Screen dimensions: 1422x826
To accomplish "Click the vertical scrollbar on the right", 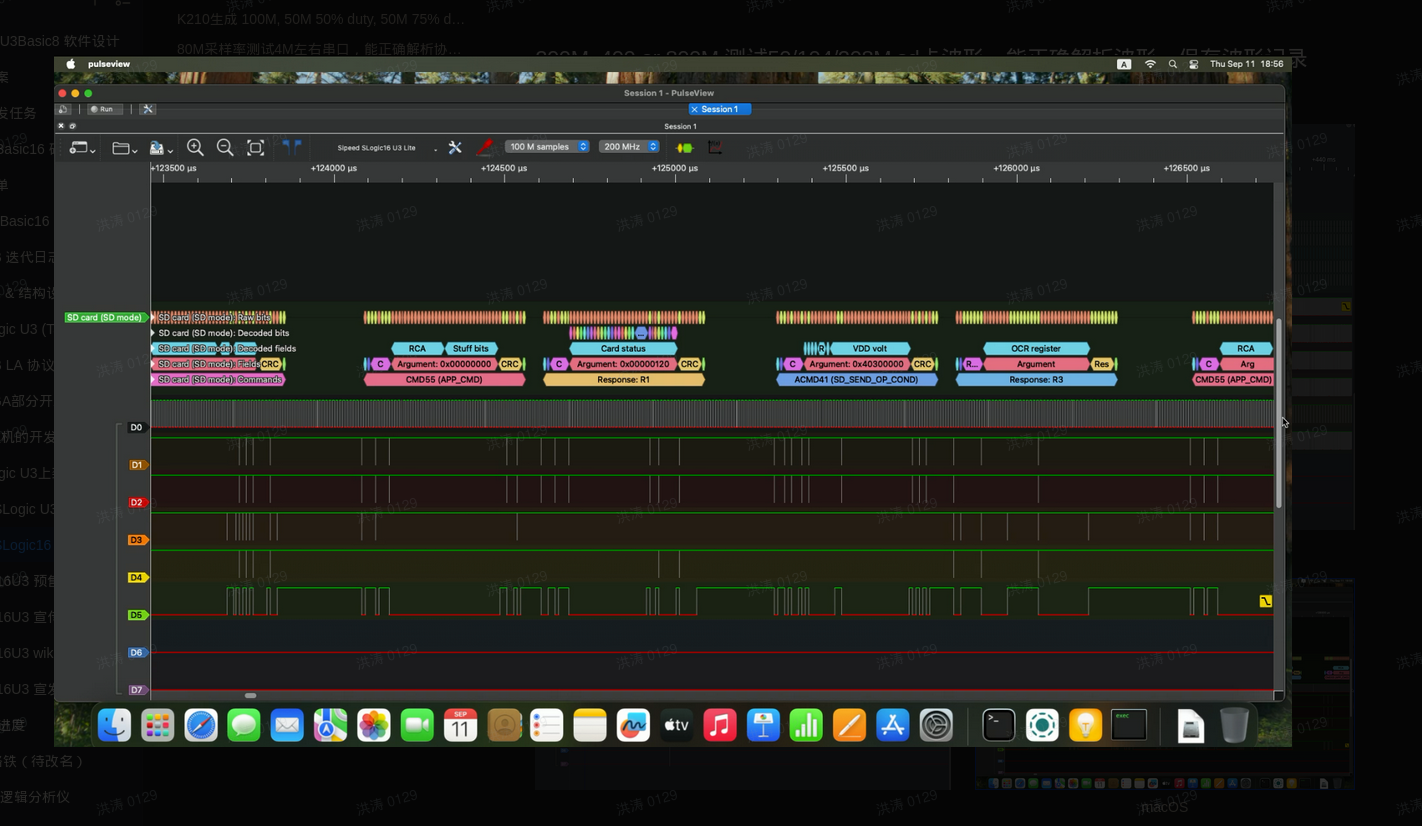I will point(1278,412).
